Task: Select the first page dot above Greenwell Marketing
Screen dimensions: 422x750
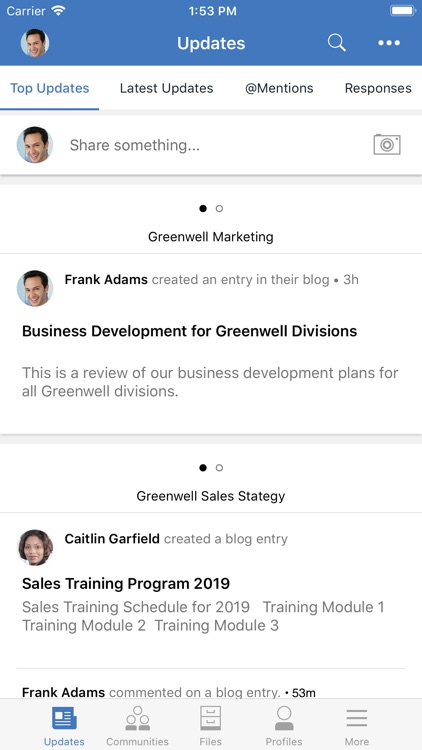Action: click(203, 209)
